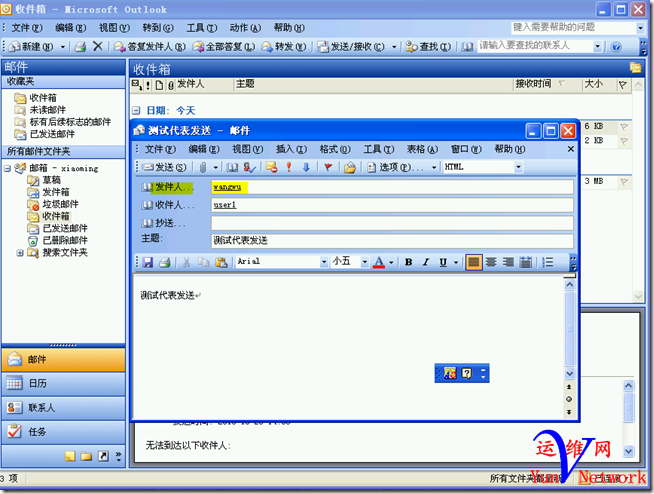Toggle Bold formatting
The image size is (654, 494).
tap(408, 262)
